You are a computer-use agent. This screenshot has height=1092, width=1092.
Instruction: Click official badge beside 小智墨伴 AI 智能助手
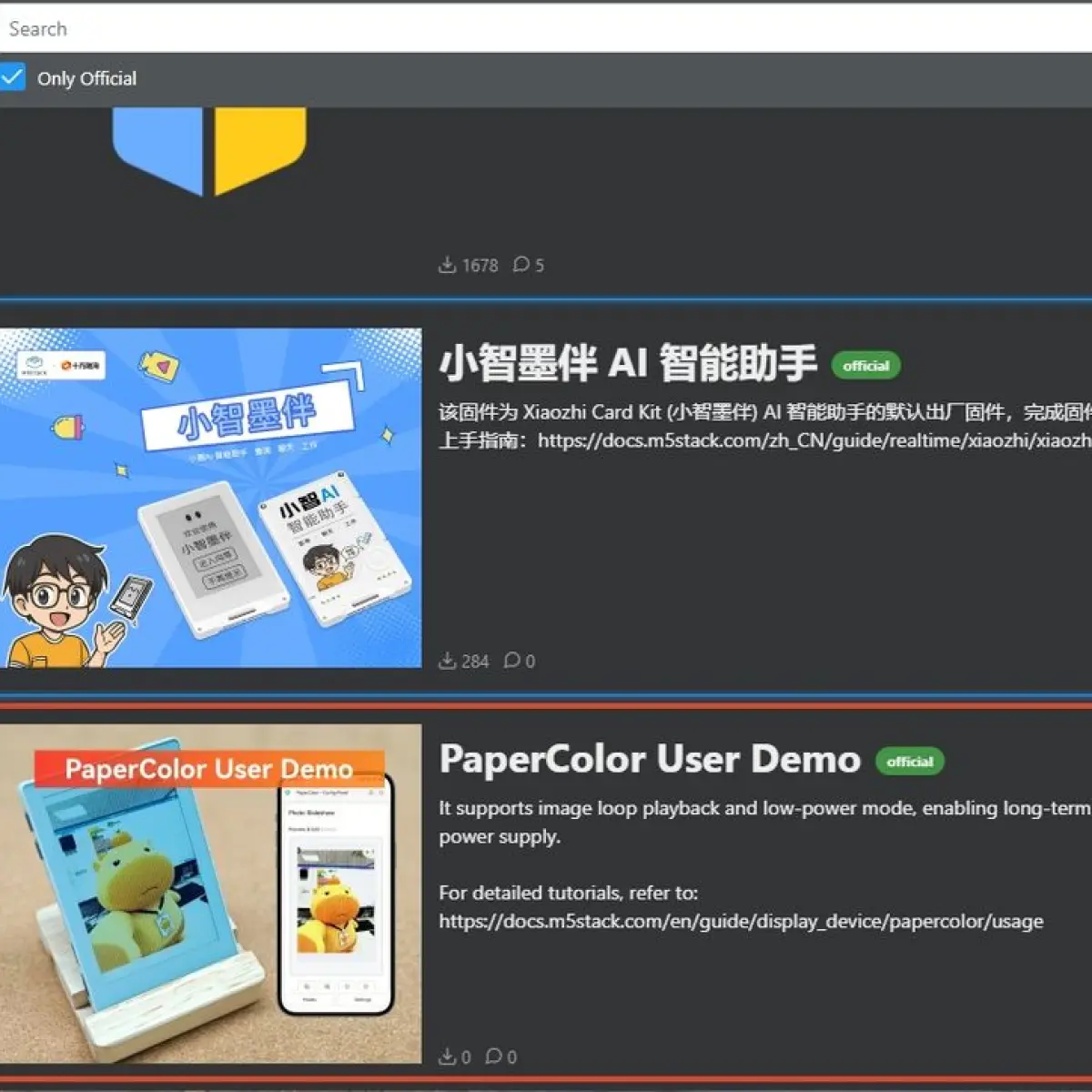(x=865, y=366)
